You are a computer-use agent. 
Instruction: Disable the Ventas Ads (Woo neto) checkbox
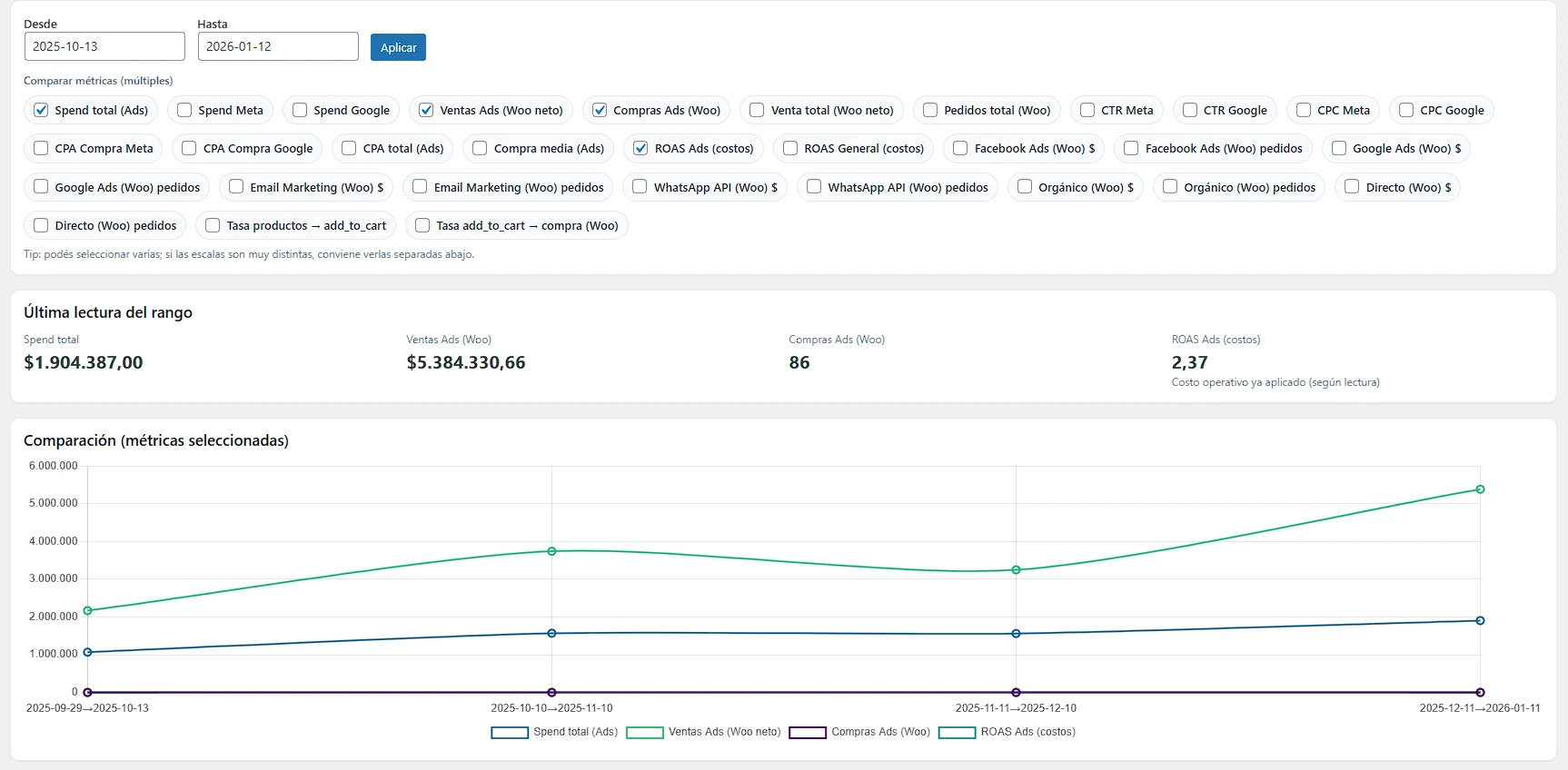(x=426, y=110)
